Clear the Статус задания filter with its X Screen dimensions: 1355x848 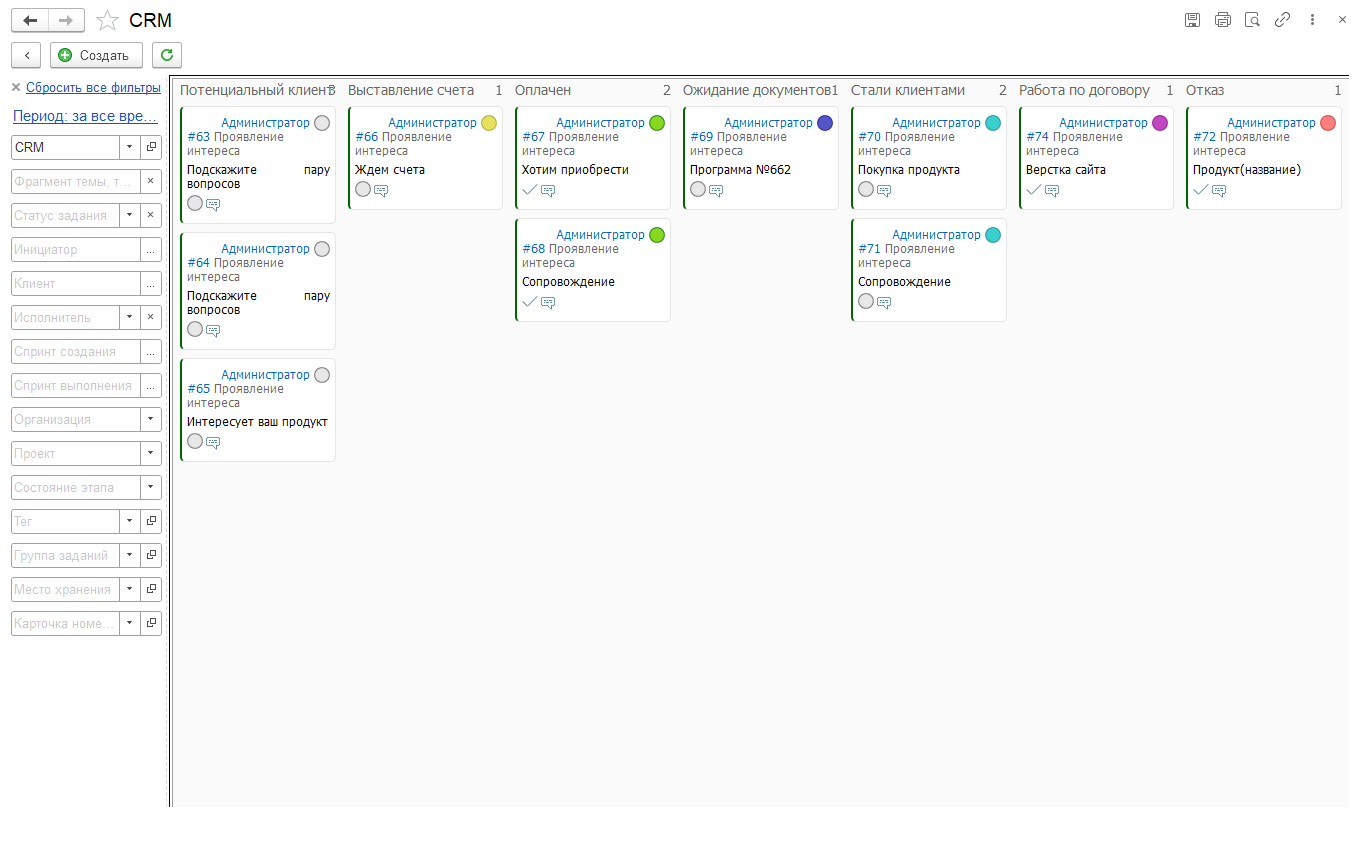(x=152, y=215)
